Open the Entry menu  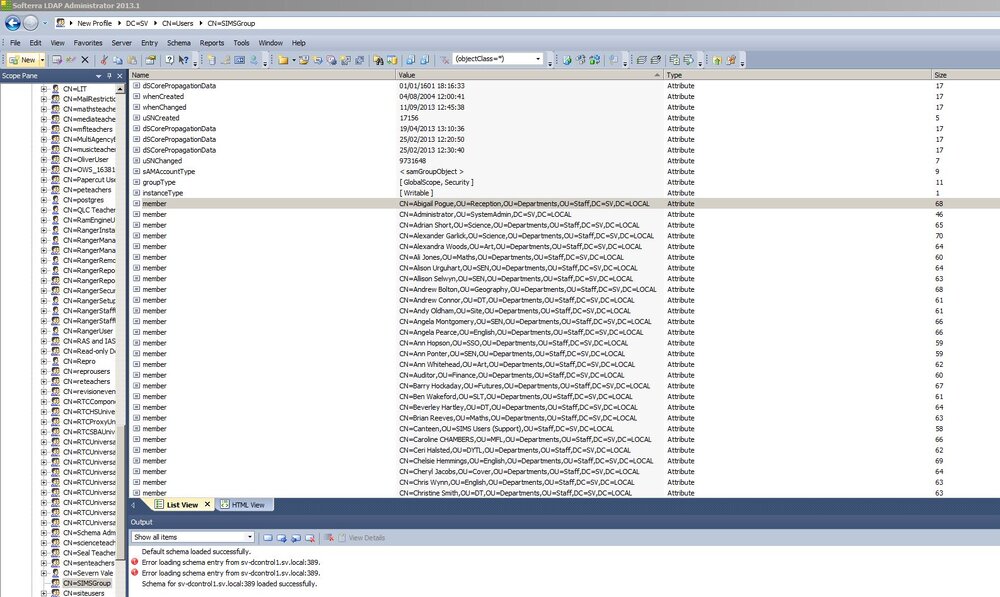click(149, 43)
